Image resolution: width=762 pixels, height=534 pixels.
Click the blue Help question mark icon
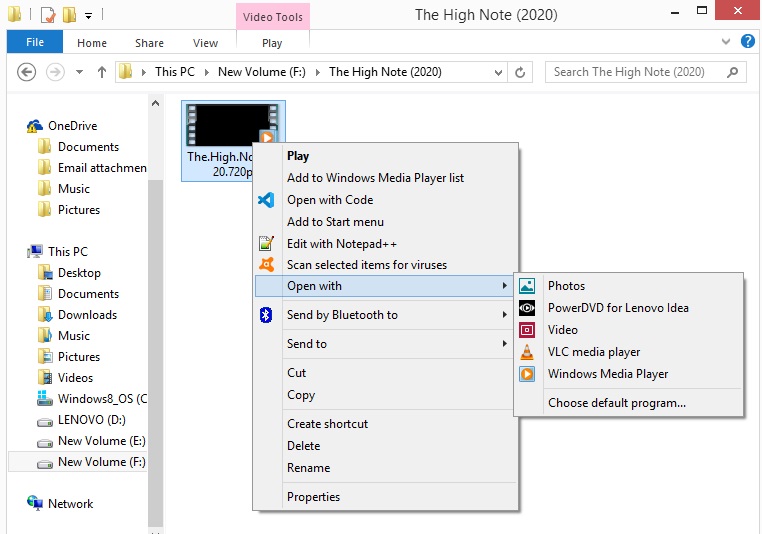(748, 41)
